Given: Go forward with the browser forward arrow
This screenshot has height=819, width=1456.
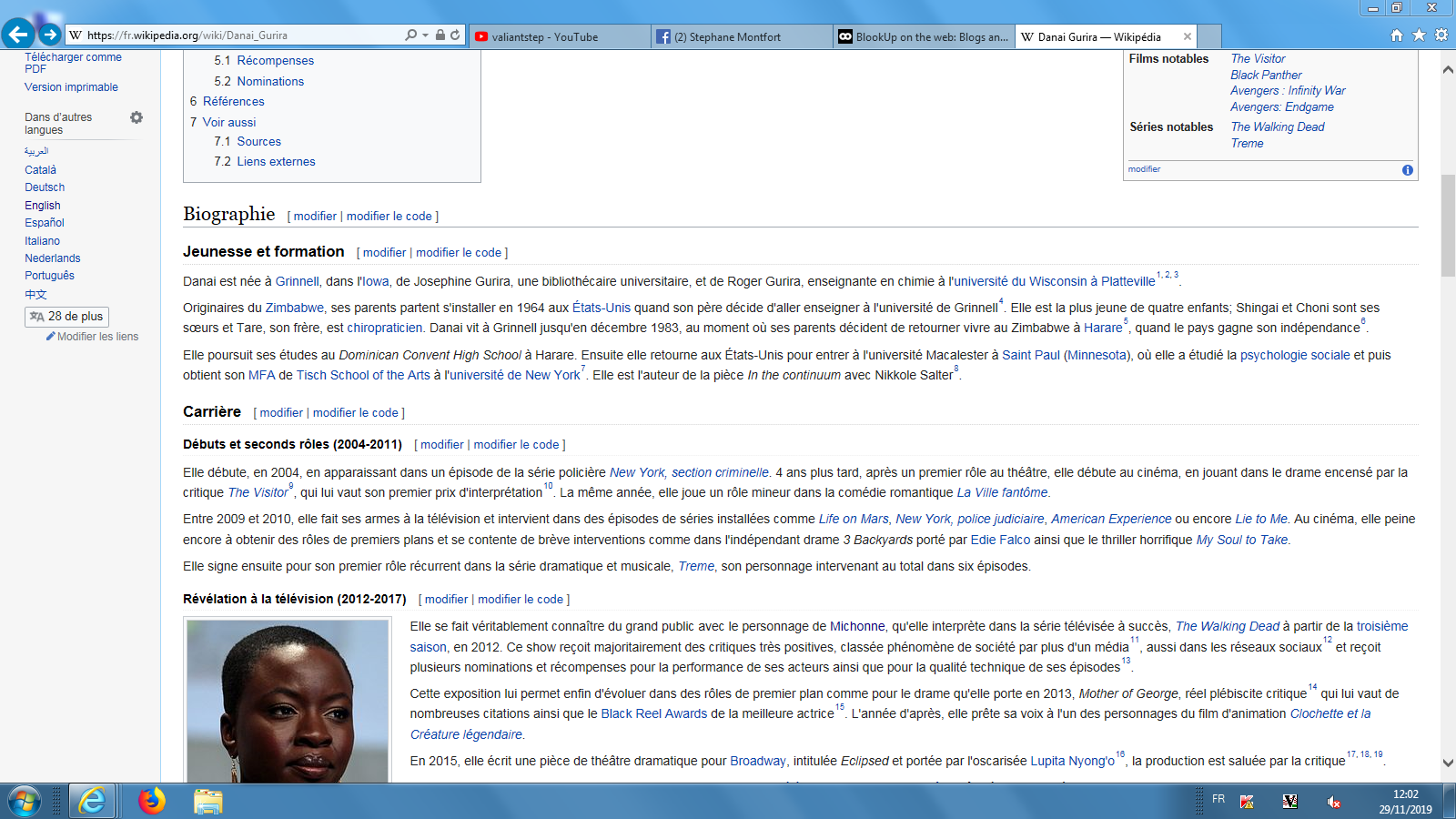Looking at the screenshot, I should pos(50,35).
